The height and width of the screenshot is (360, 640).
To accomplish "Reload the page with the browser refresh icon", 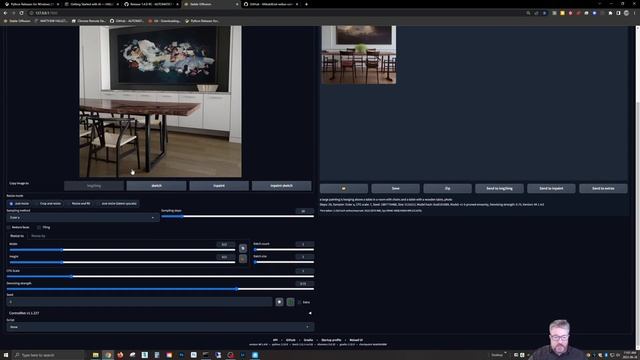I will 22,13.
